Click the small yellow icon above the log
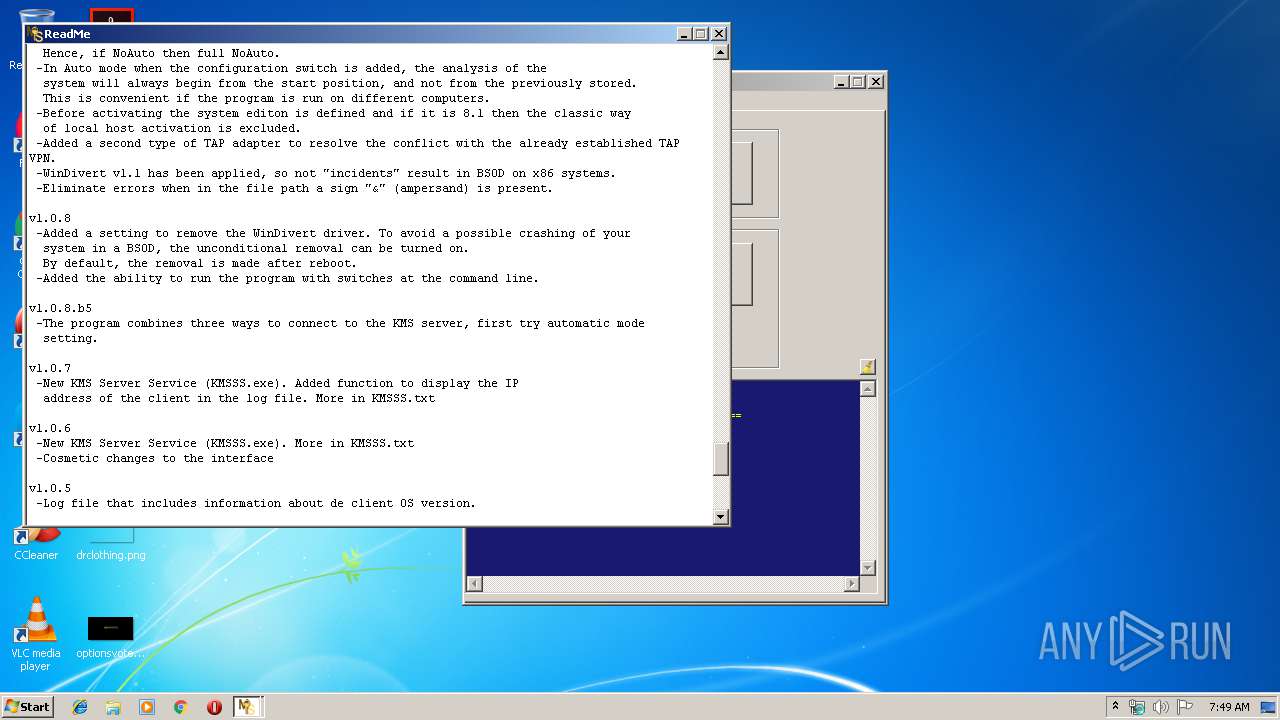 (867, 367)
